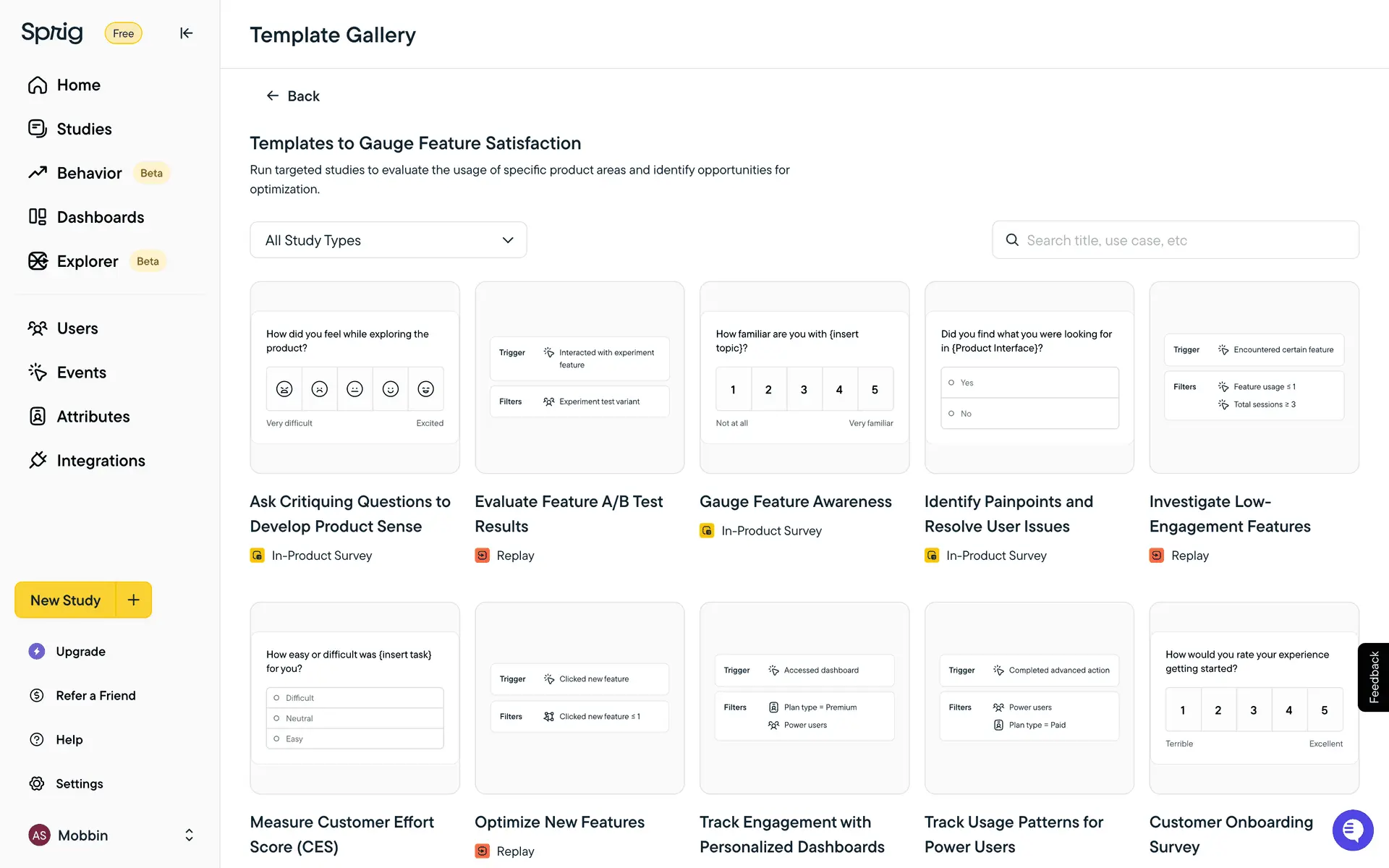Open the All Study Types dropdown
1389x868 pixels.
point(388,240)
